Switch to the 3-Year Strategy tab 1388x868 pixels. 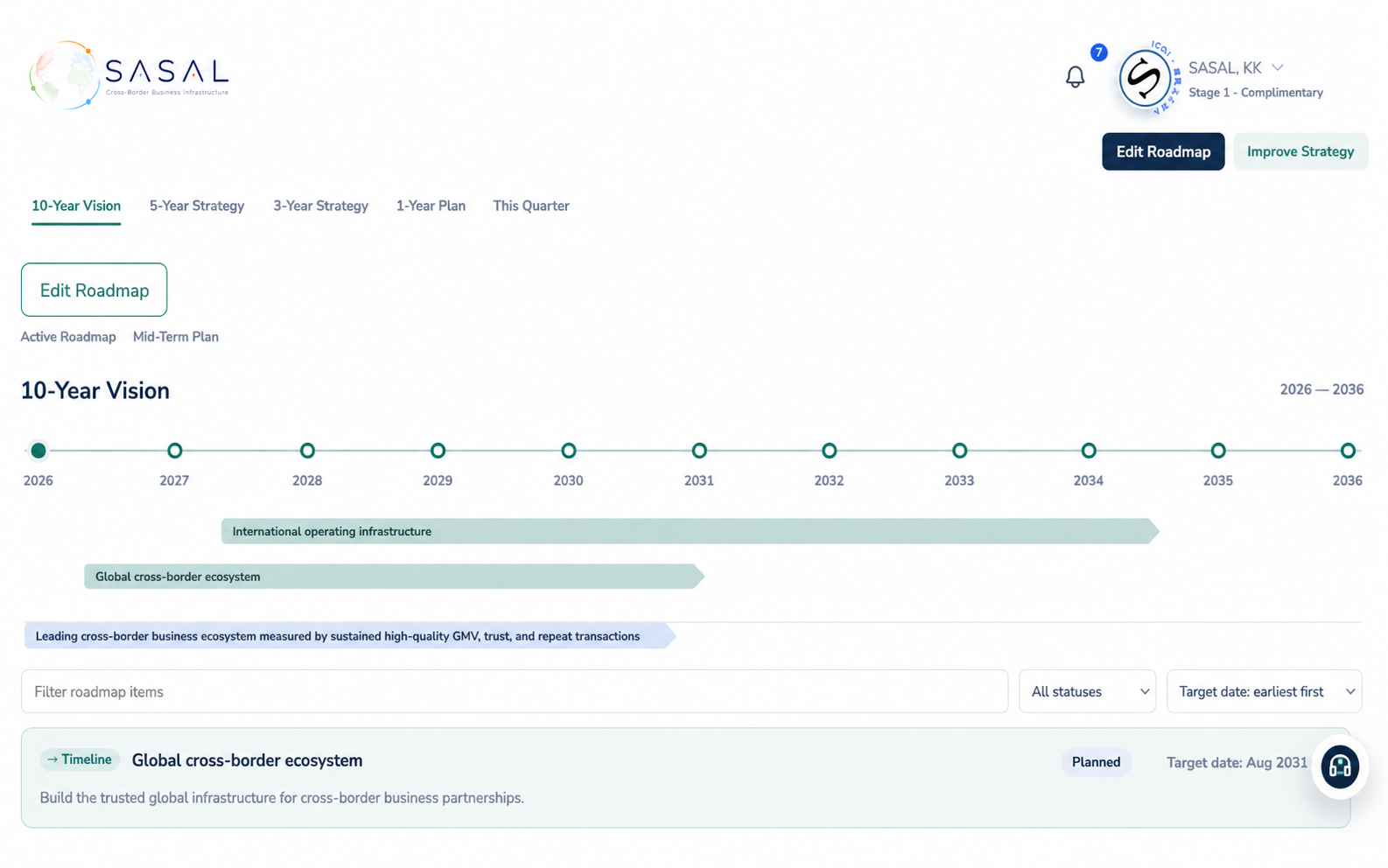[x=320, y=206]
